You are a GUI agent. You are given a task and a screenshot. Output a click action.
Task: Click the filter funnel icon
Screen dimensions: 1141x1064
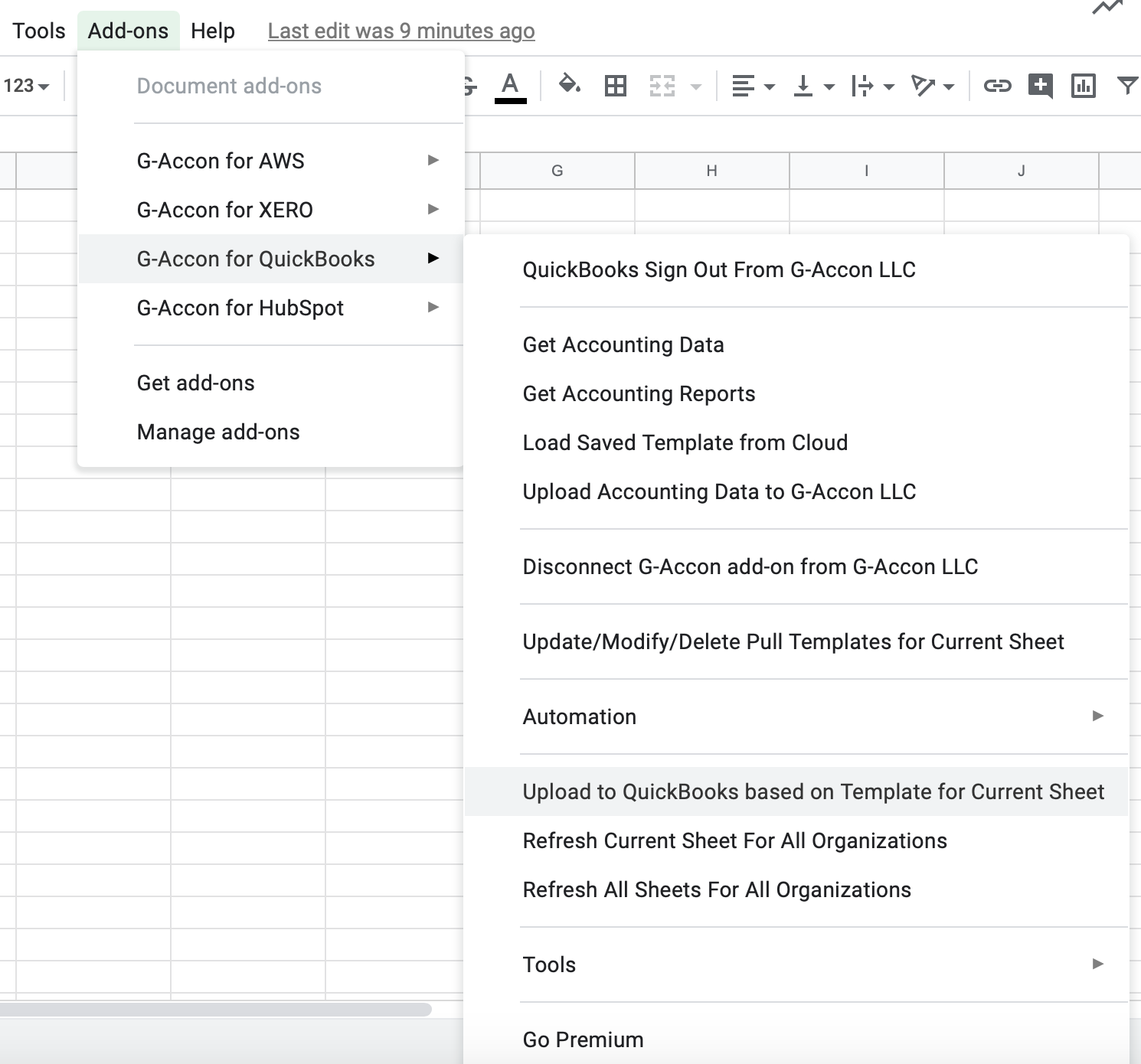[1127, 86]
